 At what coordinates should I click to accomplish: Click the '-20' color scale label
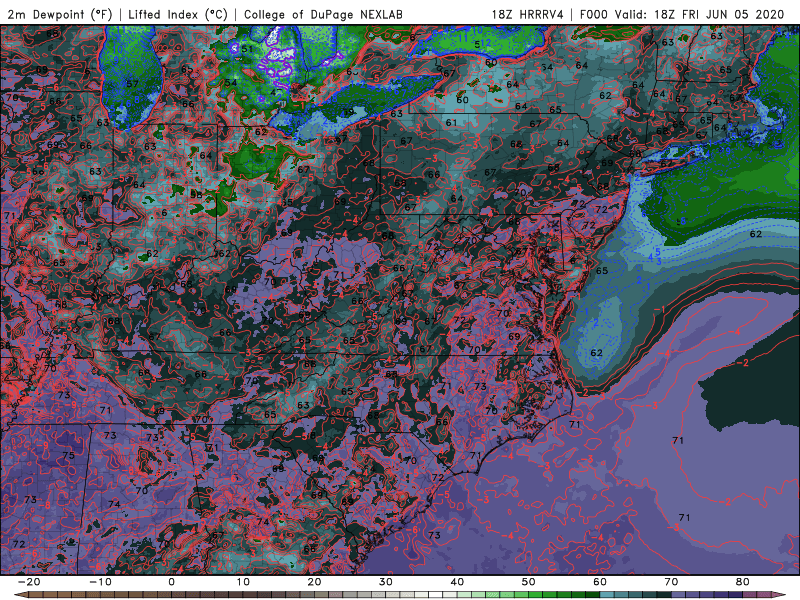pos(29,582)
